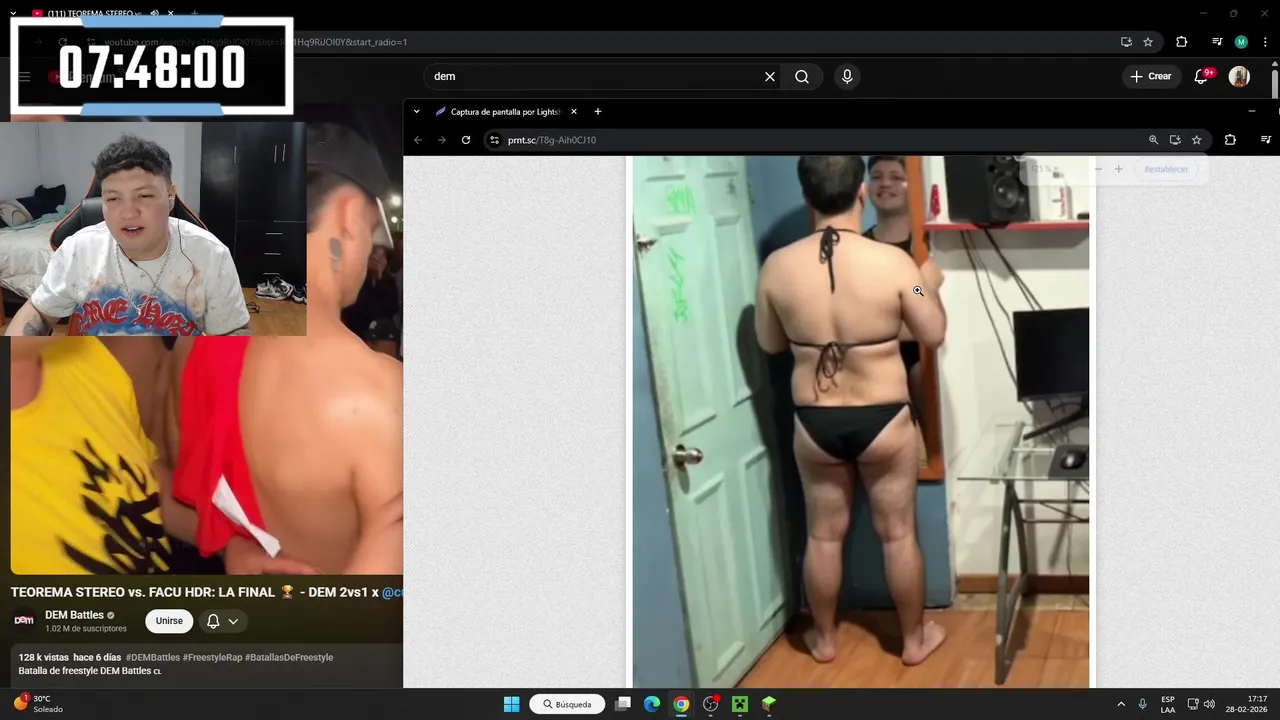Switch keyboard language ESP LAA
The height and width of the screenshot is (720, 1280).
click(x=1168, y=704)
